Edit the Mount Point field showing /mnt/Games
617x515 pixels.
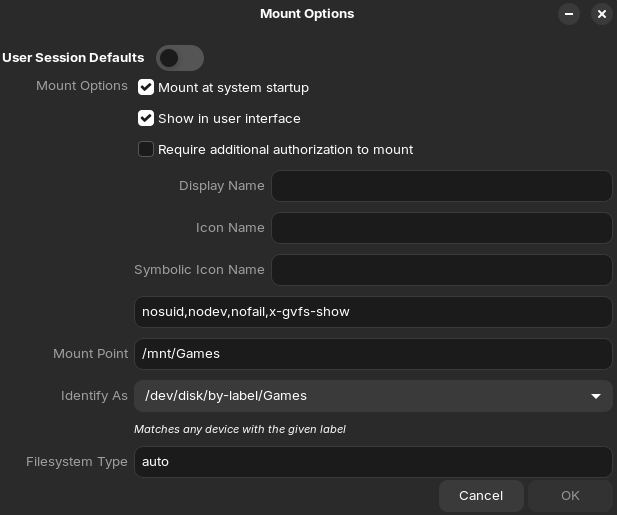point(371,354)
